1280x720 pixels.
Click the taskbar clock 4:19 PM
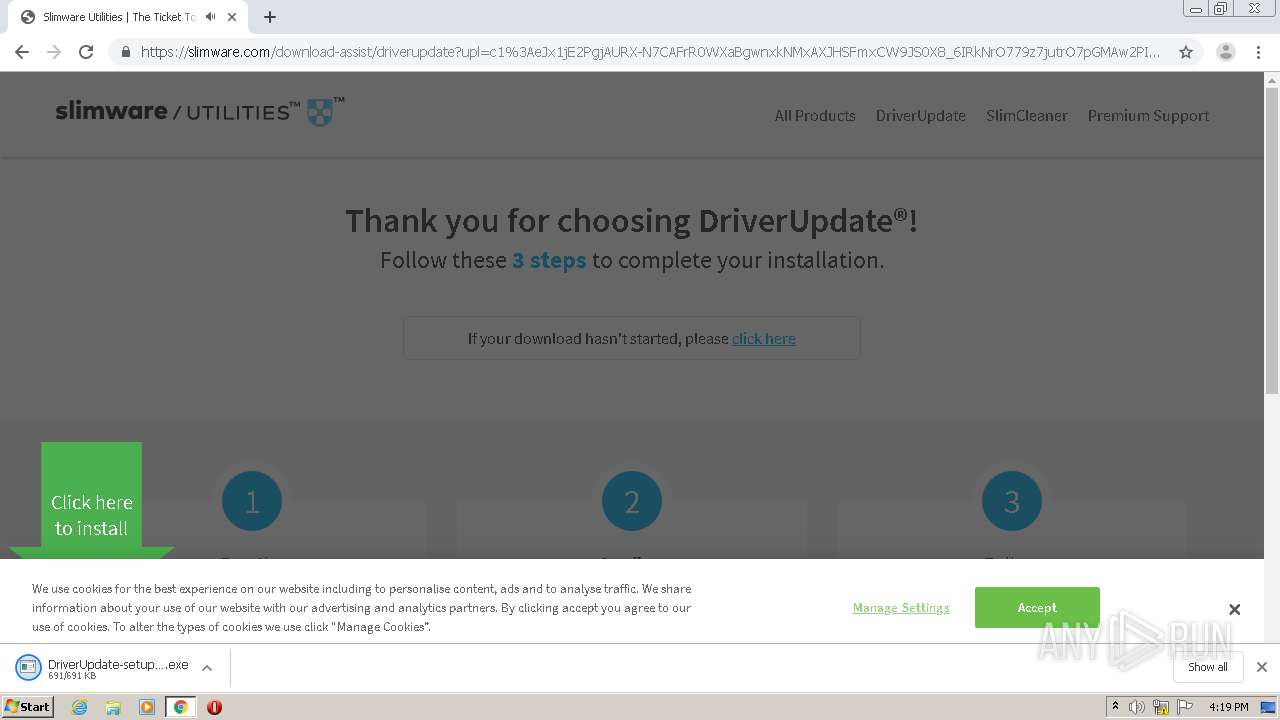coord(1228,707)
